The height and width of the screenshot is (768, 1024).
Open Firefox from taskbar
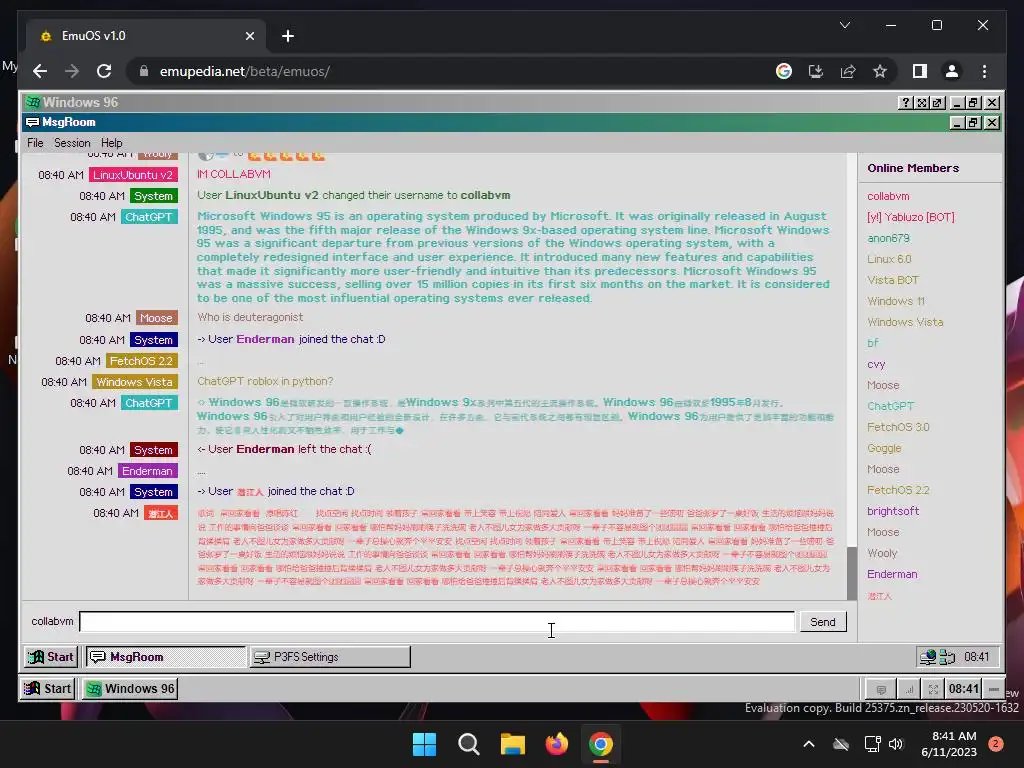556,744
